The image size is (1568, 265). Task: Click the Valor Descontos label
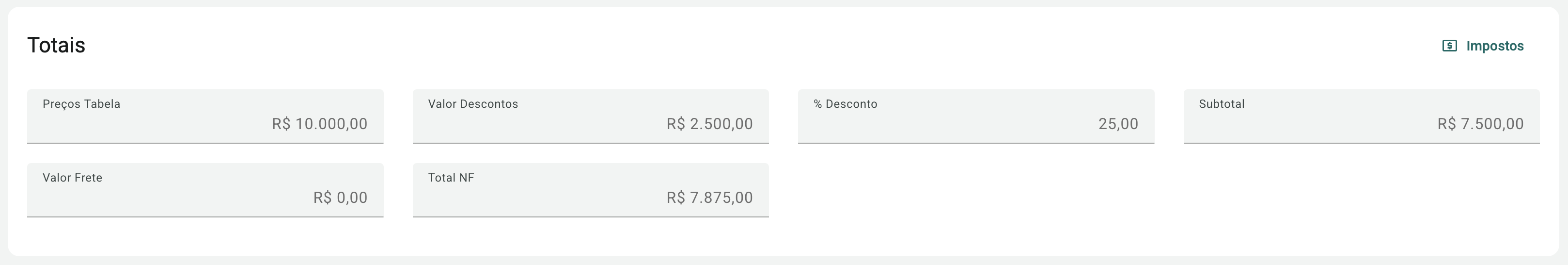[473, 104]
